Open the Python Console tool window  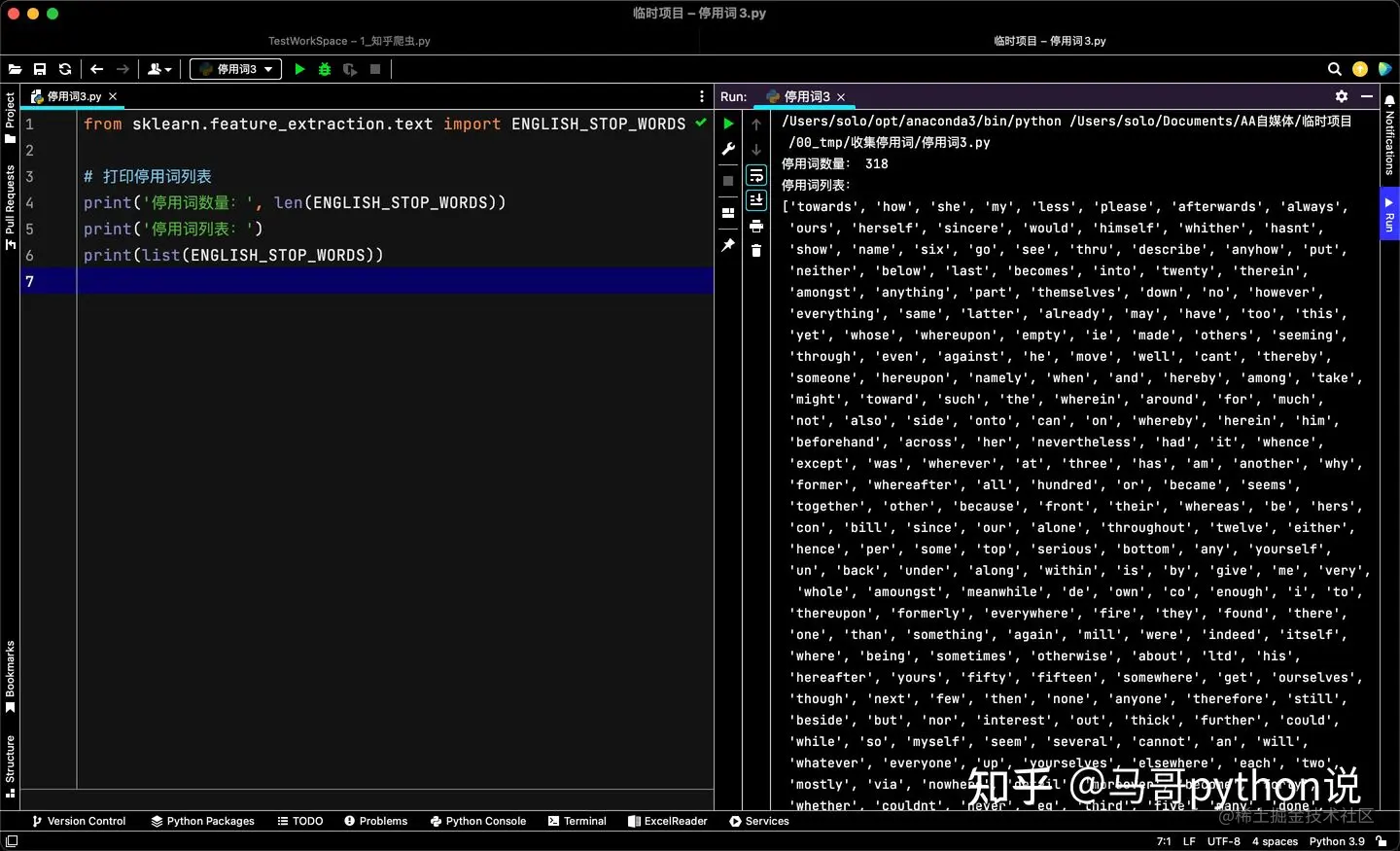pyautogui.click(x=478, y=822)
